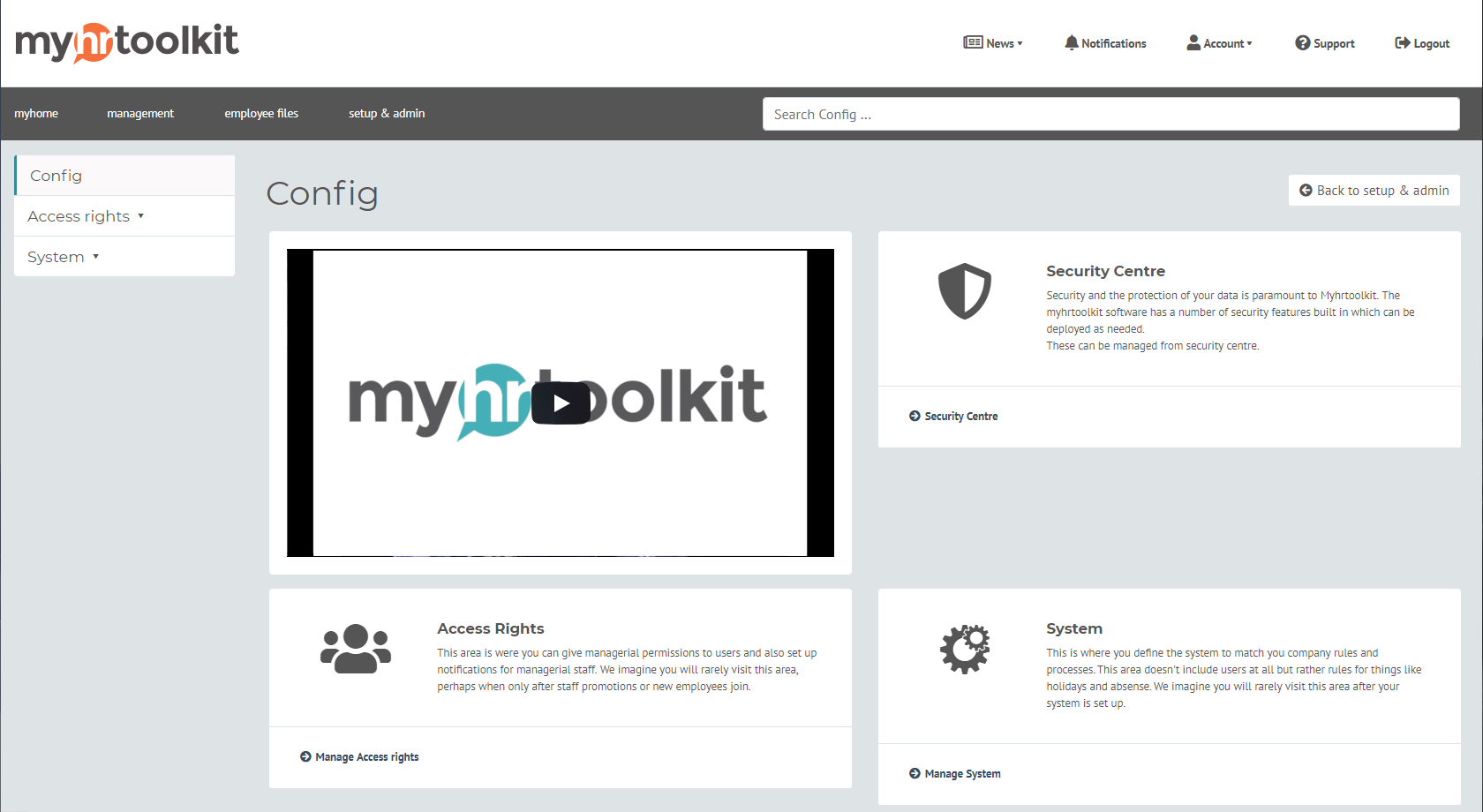
Task: Click the Security Centre shield icon
Action: [964, 291]
